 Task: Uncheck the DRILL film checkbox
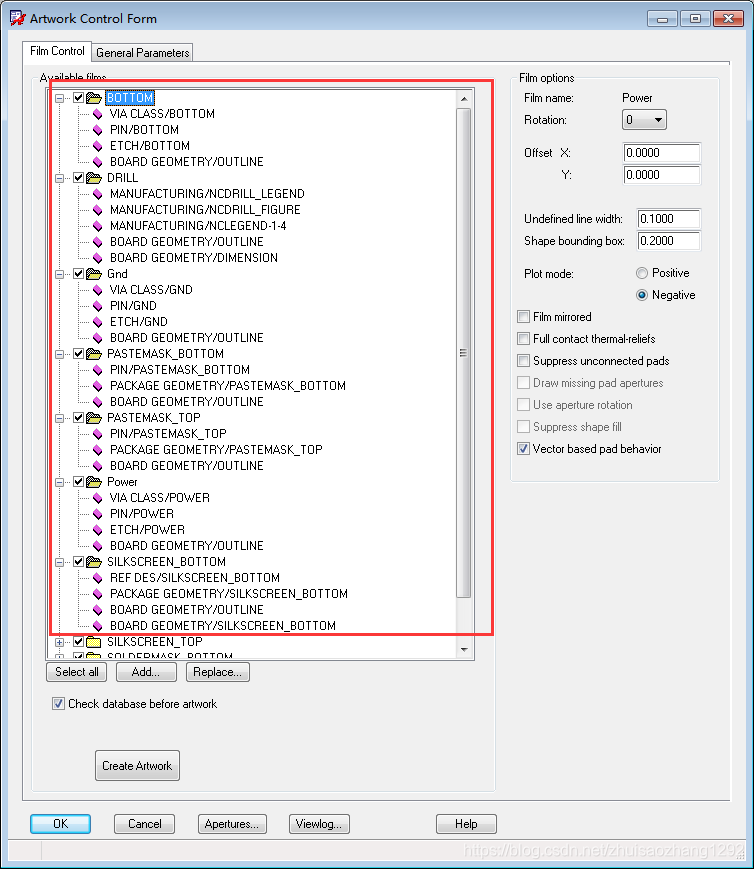point(78,178)
